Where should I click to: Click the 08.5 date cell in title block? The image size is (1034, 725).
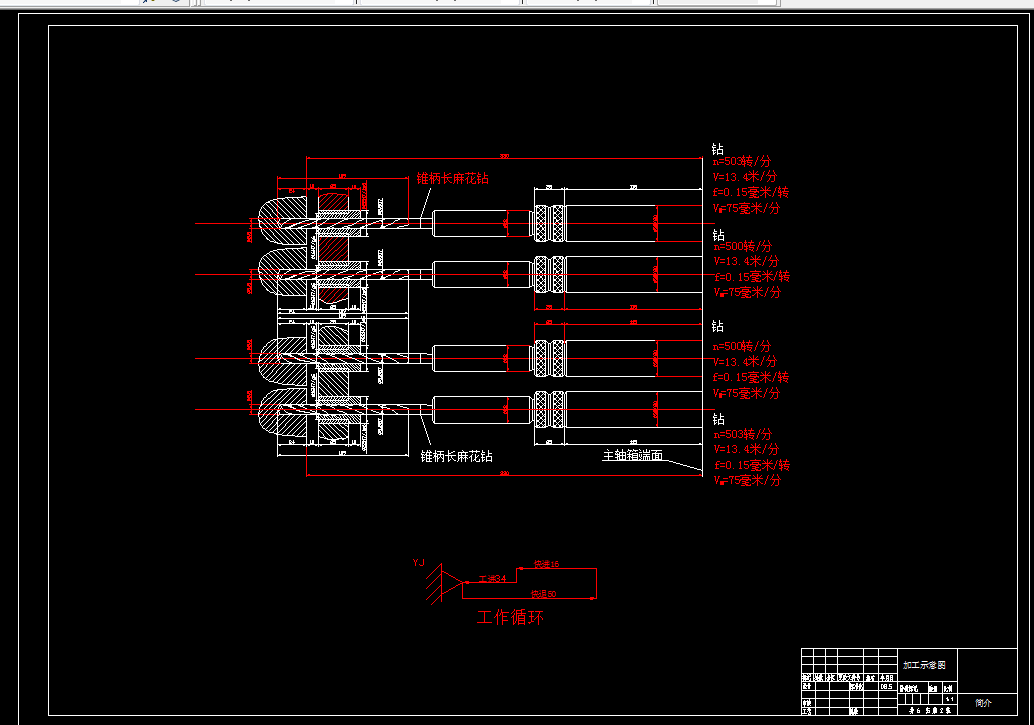(x=886, y=687)
